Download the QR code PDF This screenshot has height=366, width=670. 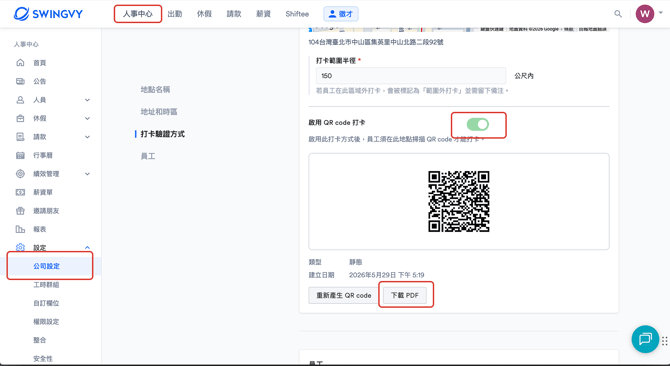[x=405, y=295]
